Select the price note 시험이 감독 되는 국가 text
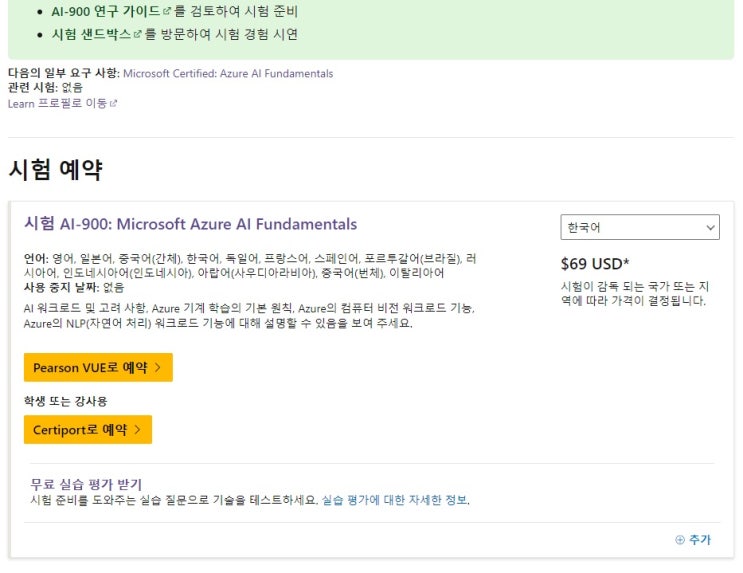Screen dimensions: 743x573 [634, 293]
